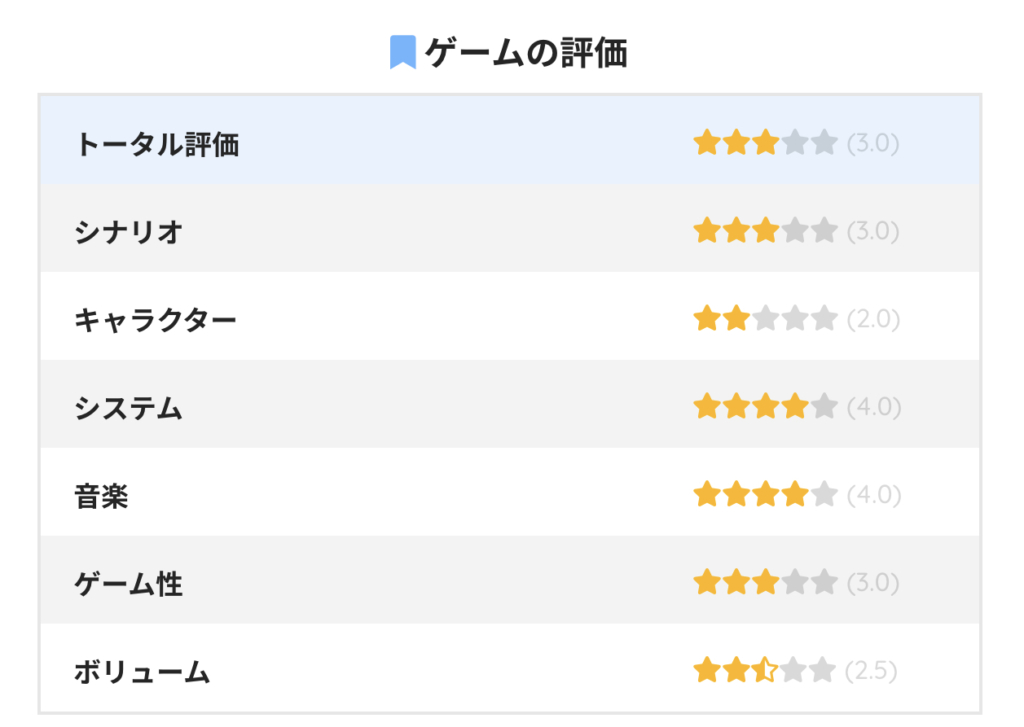1024x727 pixels.
Task: Click the star rating for ゲーム性
Action: point(765,582)
